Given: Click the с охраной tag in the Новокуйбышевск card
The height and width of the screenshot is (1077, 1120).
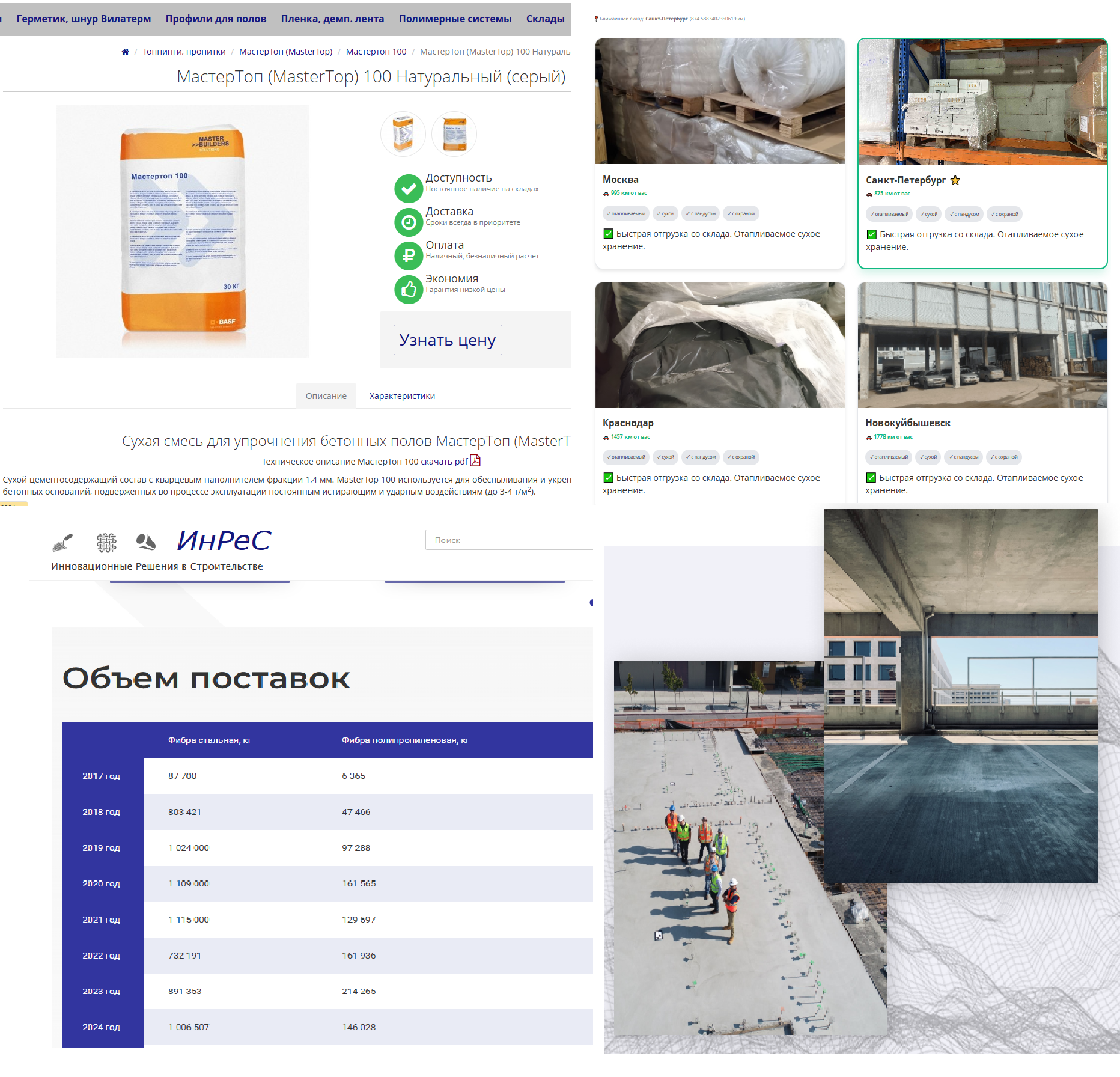Looking at the screenshot, I should tap(1004, 457).
